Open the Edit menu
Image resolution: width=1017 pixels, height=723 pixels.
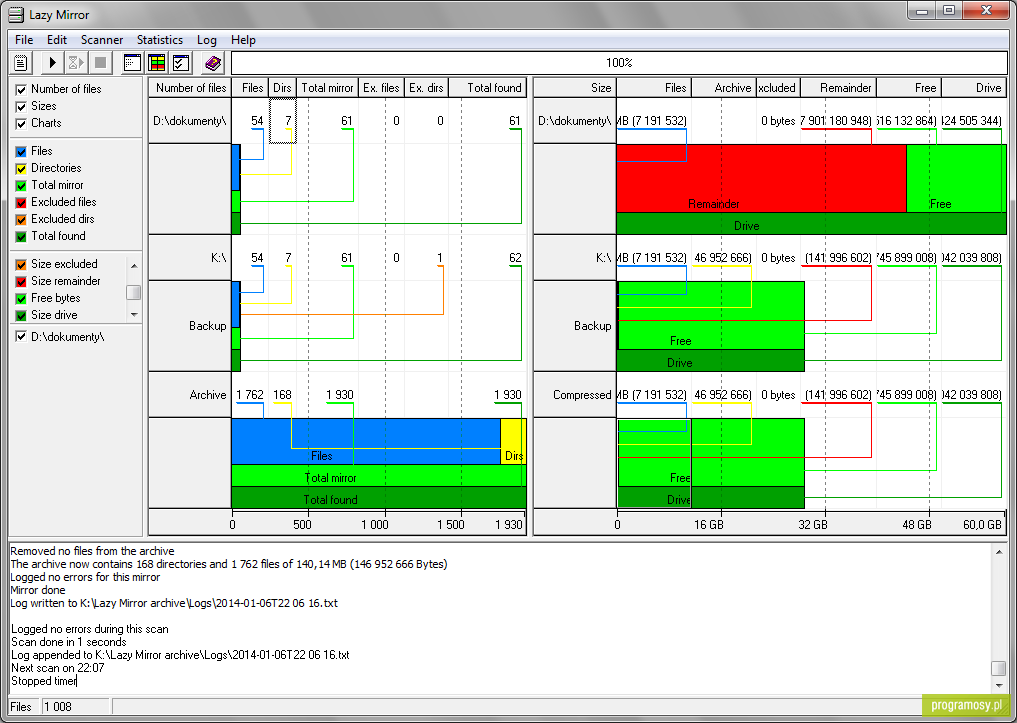tap(56, 40)
